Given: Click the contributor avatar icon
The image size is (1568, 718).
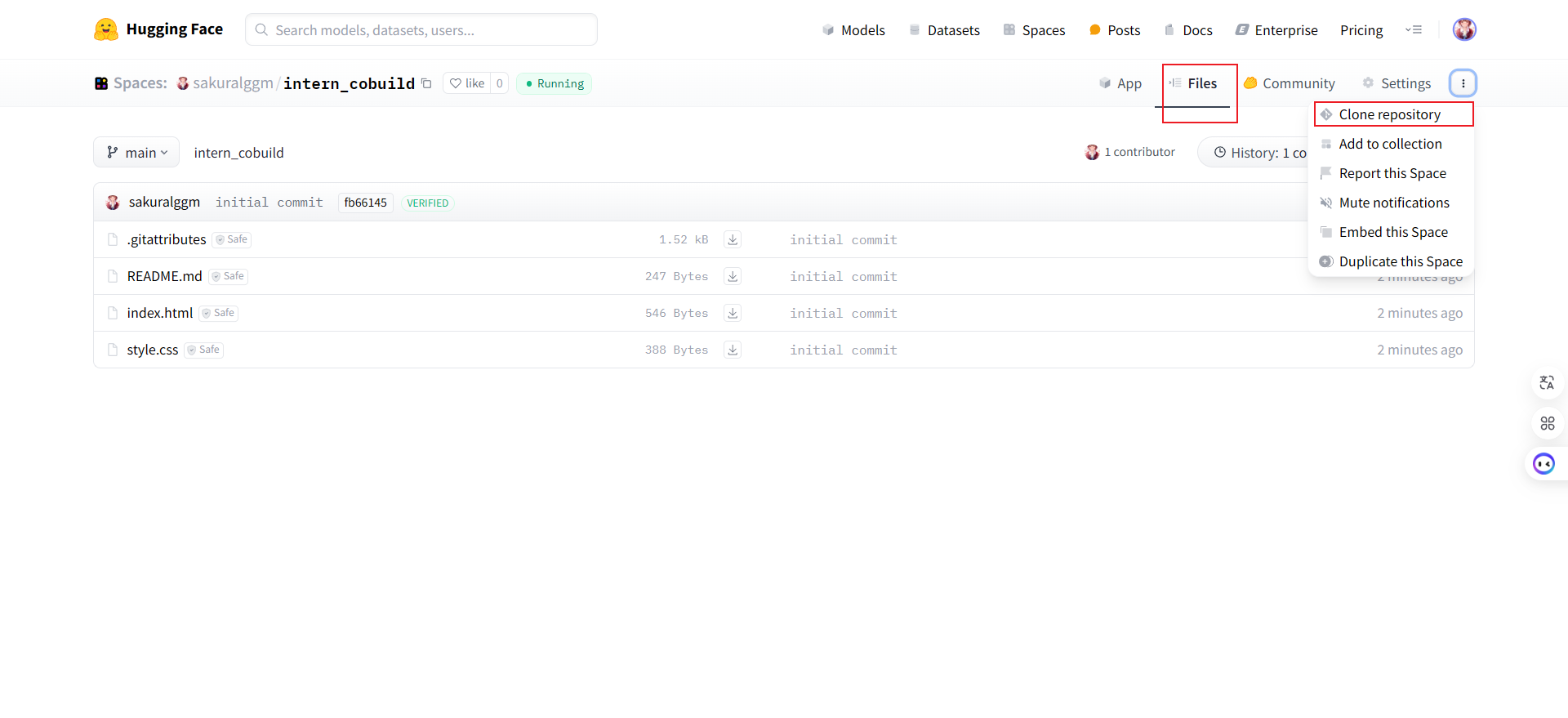Looking at the screenshot, I should 1092,152.
